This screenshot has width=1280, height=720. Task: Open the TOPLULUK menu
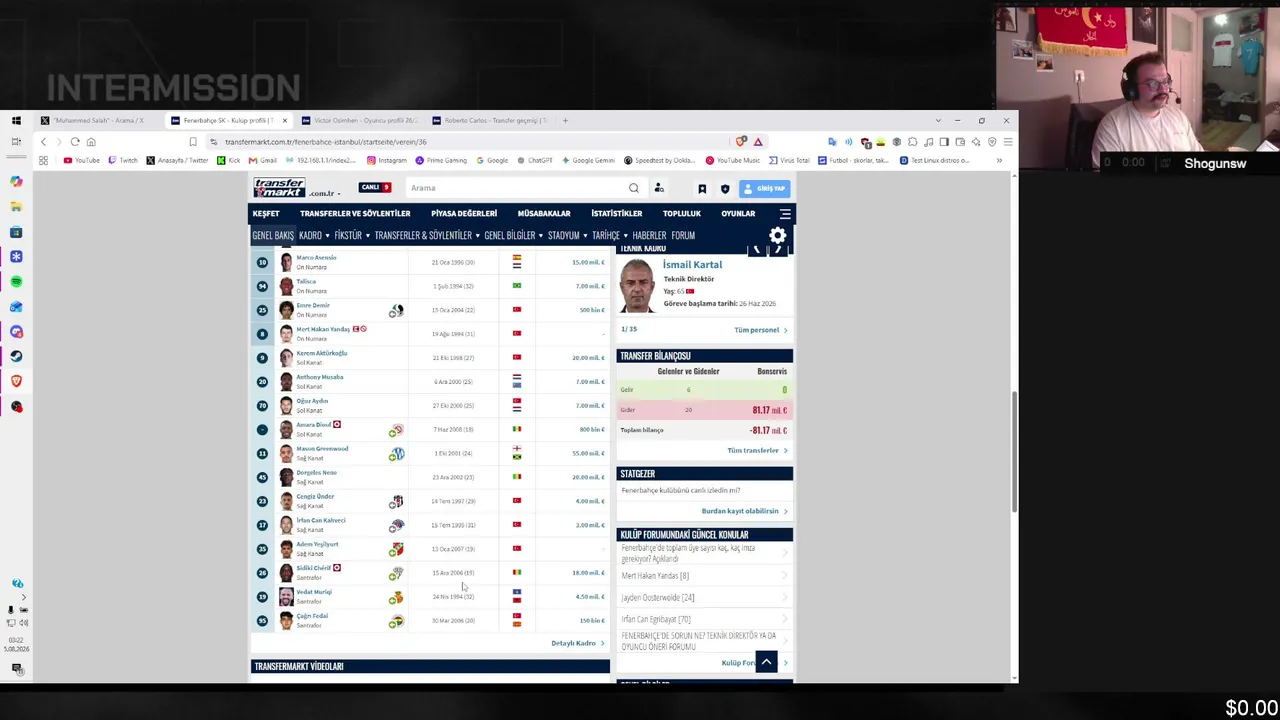click(x=682, y=214)
